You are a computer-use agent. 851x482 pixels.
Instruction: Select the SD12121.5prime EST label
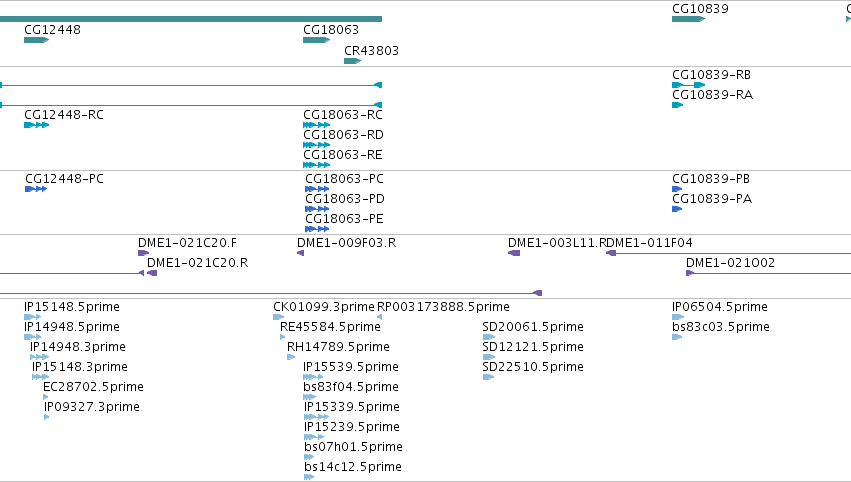coord(533,347)
